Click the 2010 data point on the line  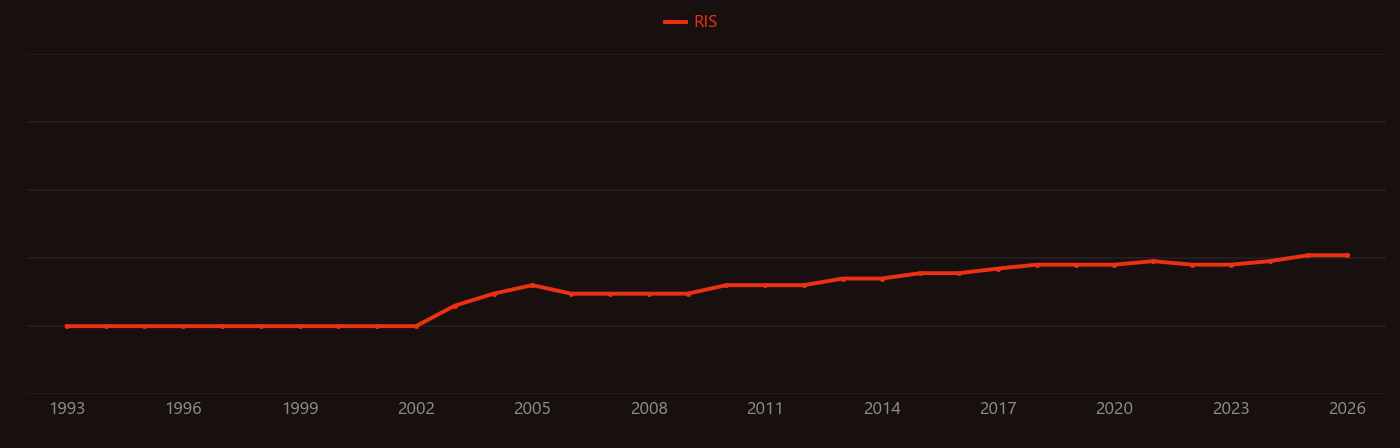pos(726,285)
